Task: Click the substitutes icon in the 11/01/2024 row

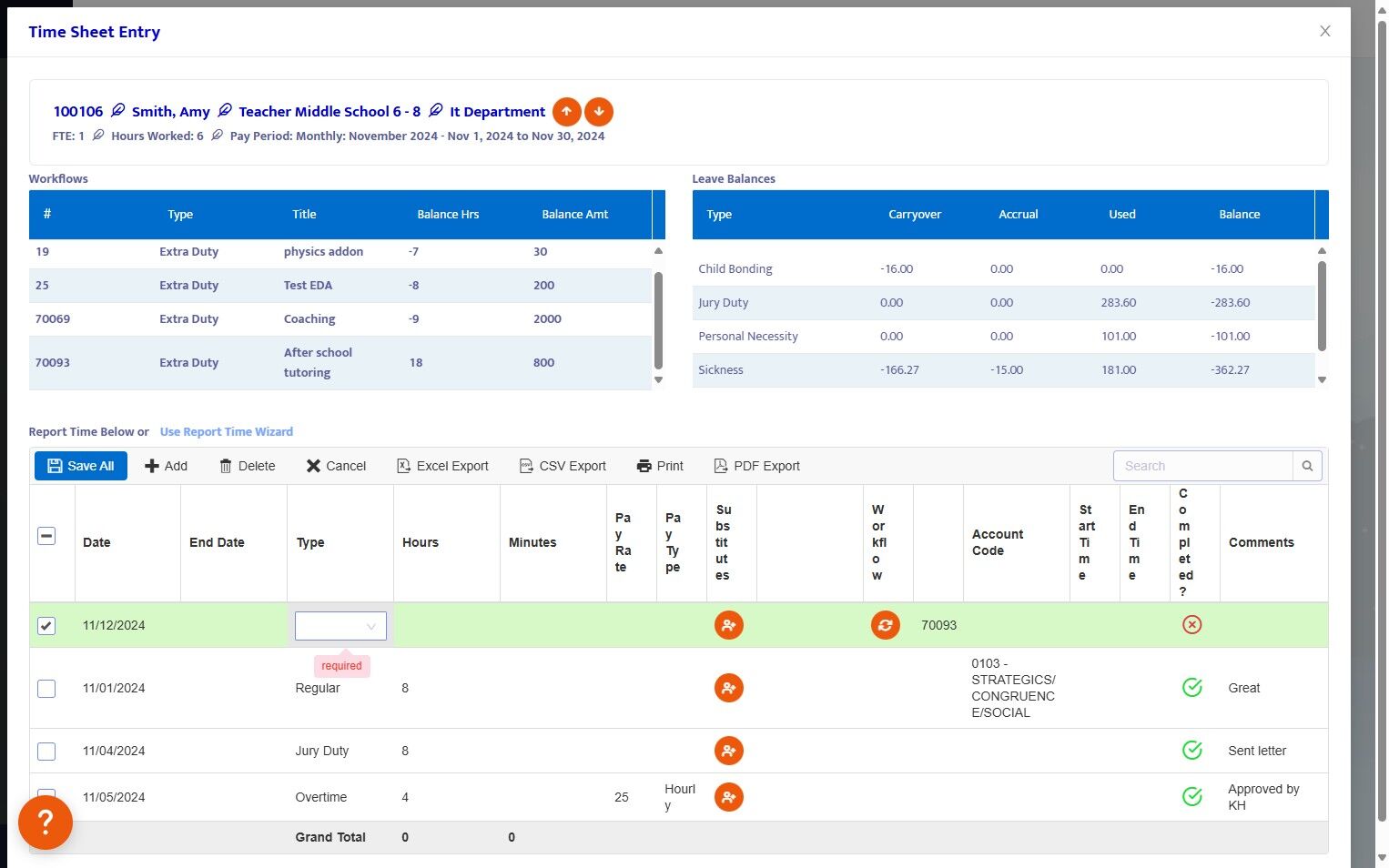Action: 728,688
